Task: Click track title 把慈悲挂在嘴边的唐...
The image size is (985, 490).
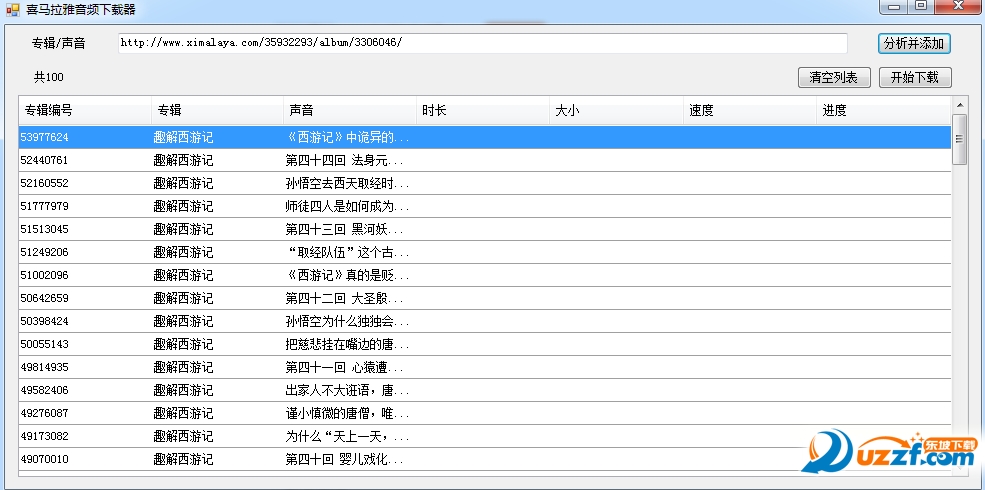Action: pos(347,344)
